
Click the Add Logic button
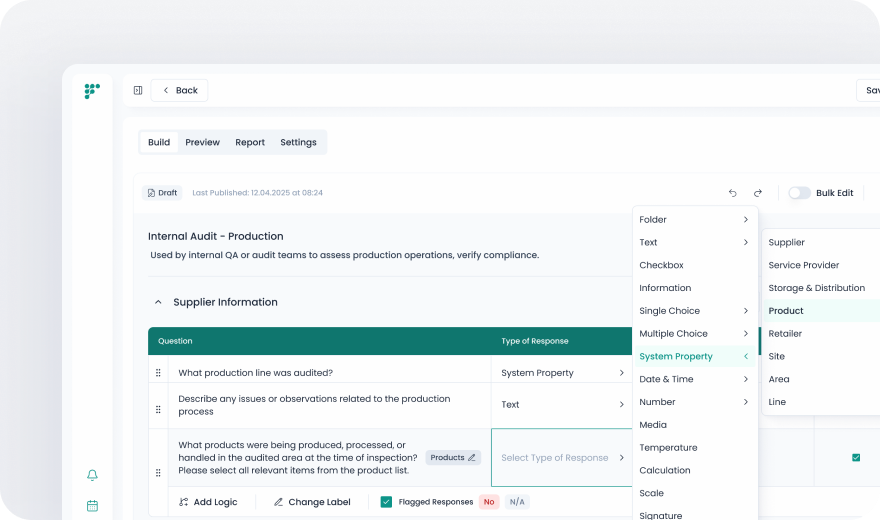[x=208, y=502]
